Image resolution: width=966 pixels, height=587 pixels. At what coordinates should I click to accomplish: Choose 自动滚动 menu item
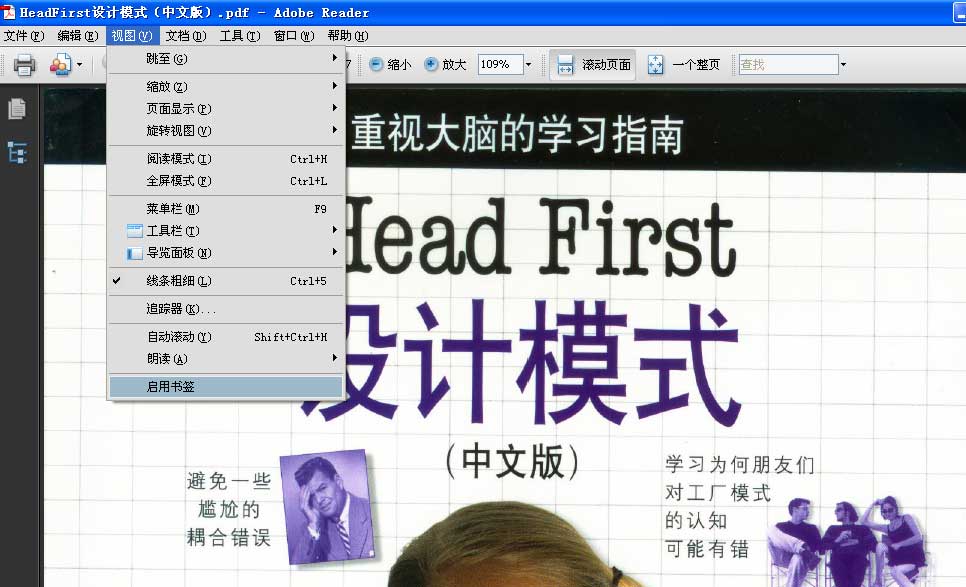pyautogui.click(x=225, y=337)
